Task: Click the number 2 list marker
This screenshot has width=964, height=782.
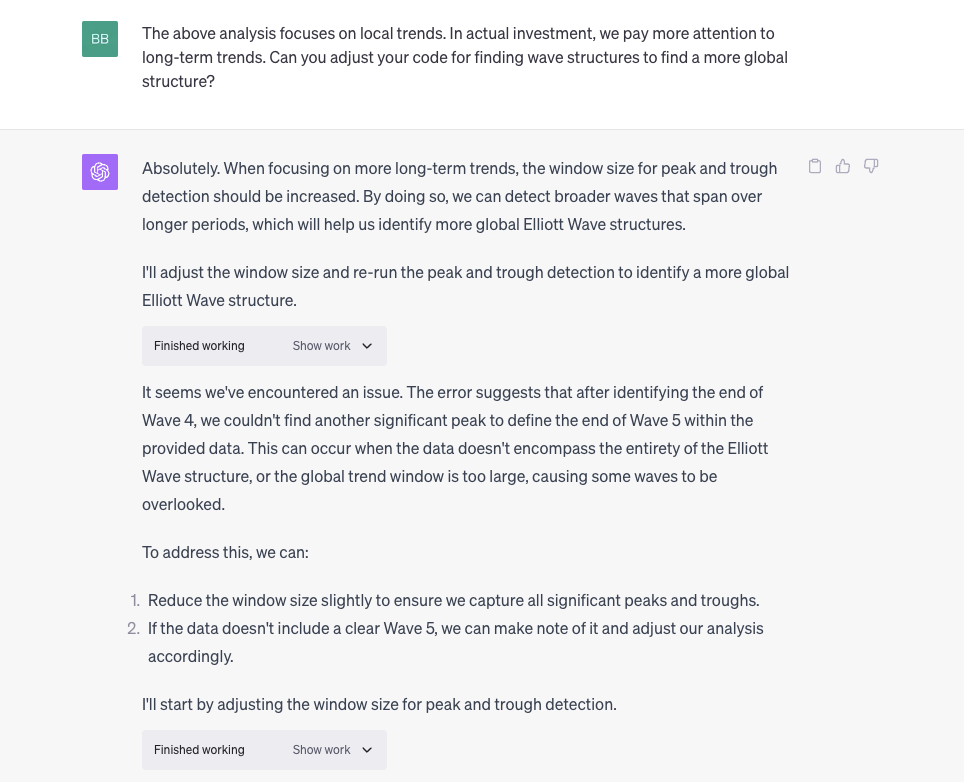Action: pos(133,629)
